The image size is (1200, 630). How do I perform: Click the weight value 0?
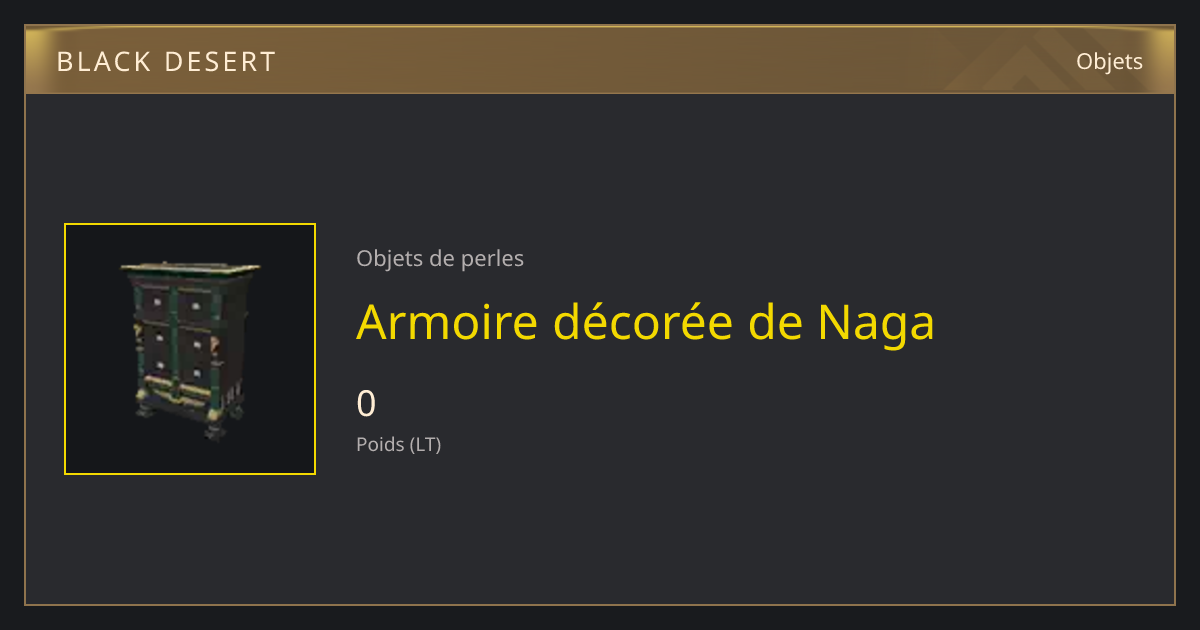coord(366,403)
